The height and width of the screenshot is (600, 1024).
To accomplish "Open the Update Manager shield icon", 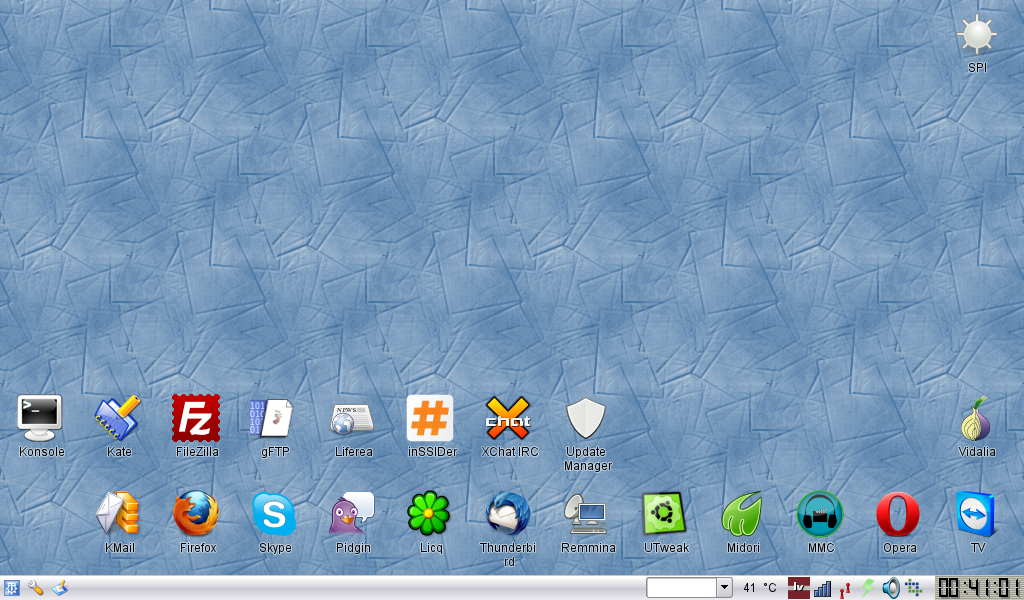I will coord(586,418).
